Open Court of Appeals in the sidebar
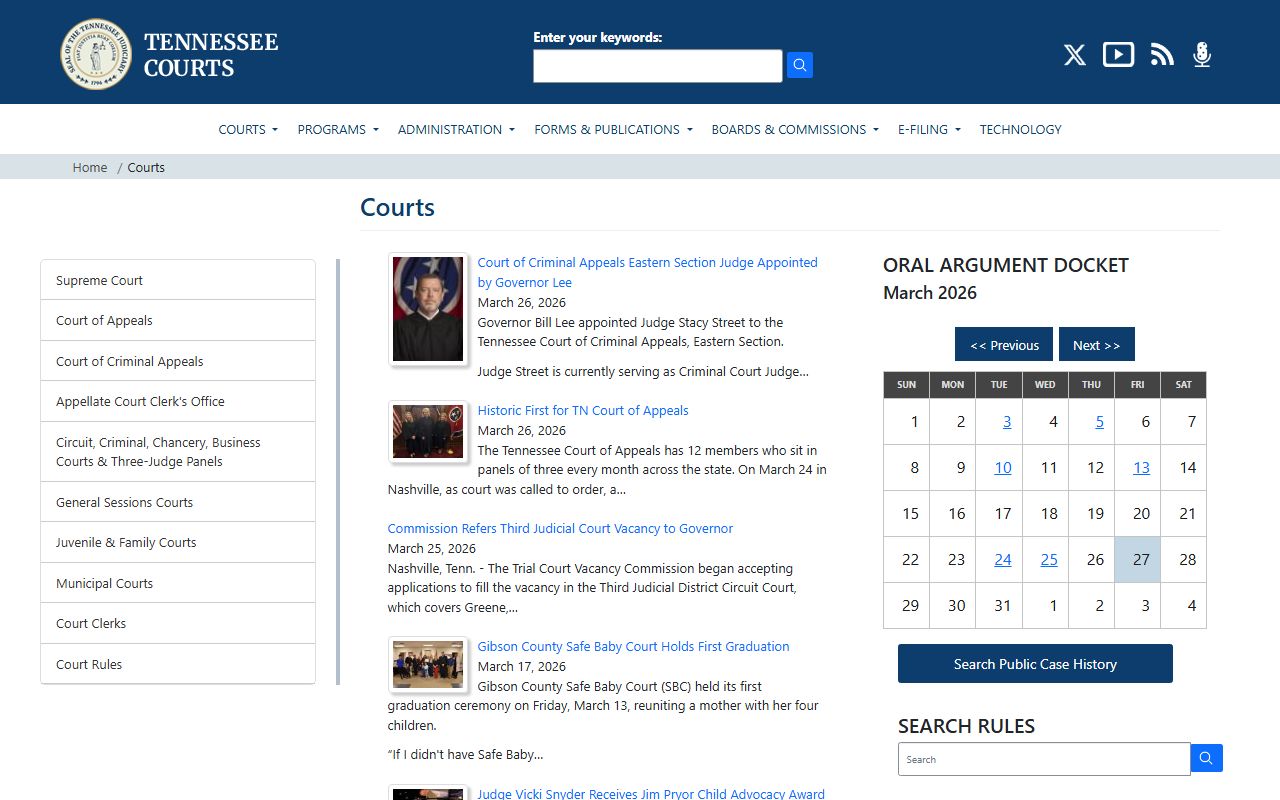1280x800 pixels. pos(178,320)
